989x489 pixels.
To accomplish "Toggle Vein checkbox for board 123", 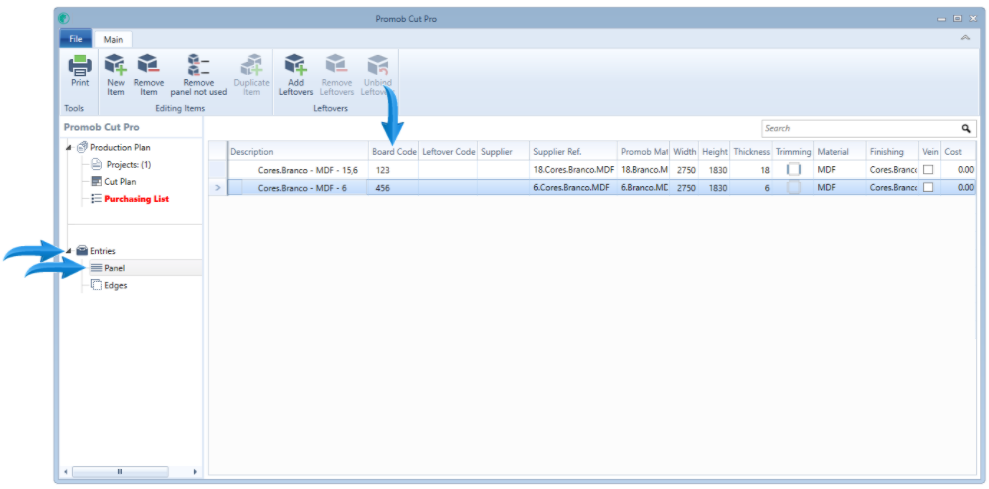I will click(x=928, y=170).
